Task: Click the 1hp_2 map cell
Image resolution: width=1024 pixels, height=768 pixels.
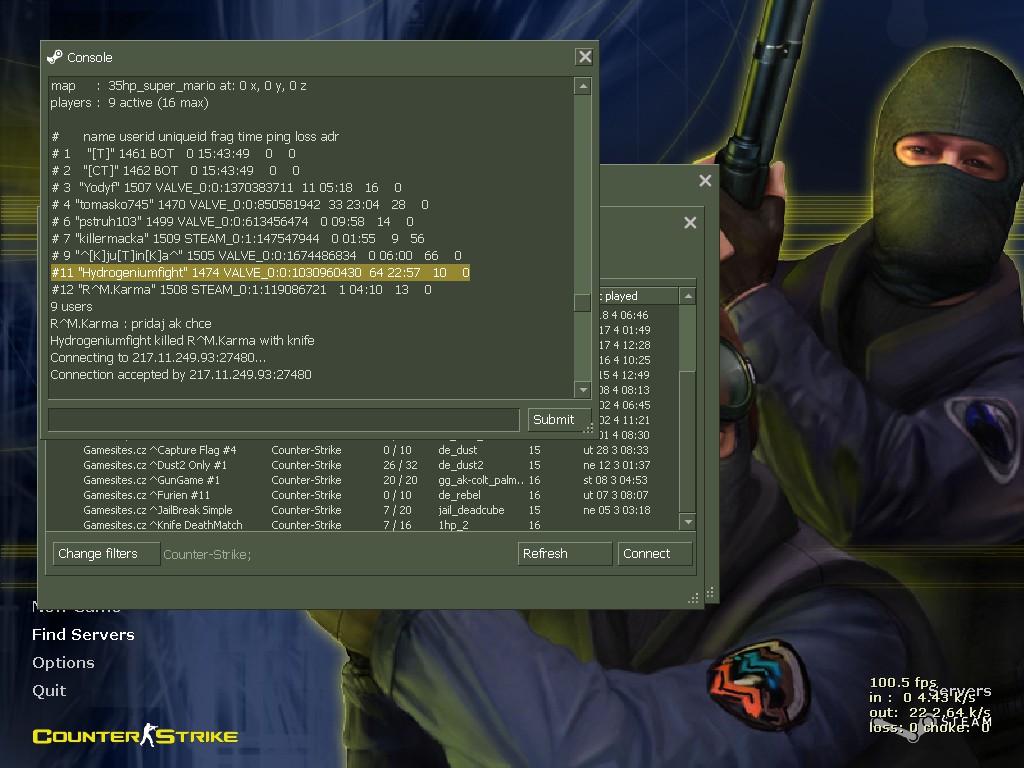Action: [x=453, y=525]
